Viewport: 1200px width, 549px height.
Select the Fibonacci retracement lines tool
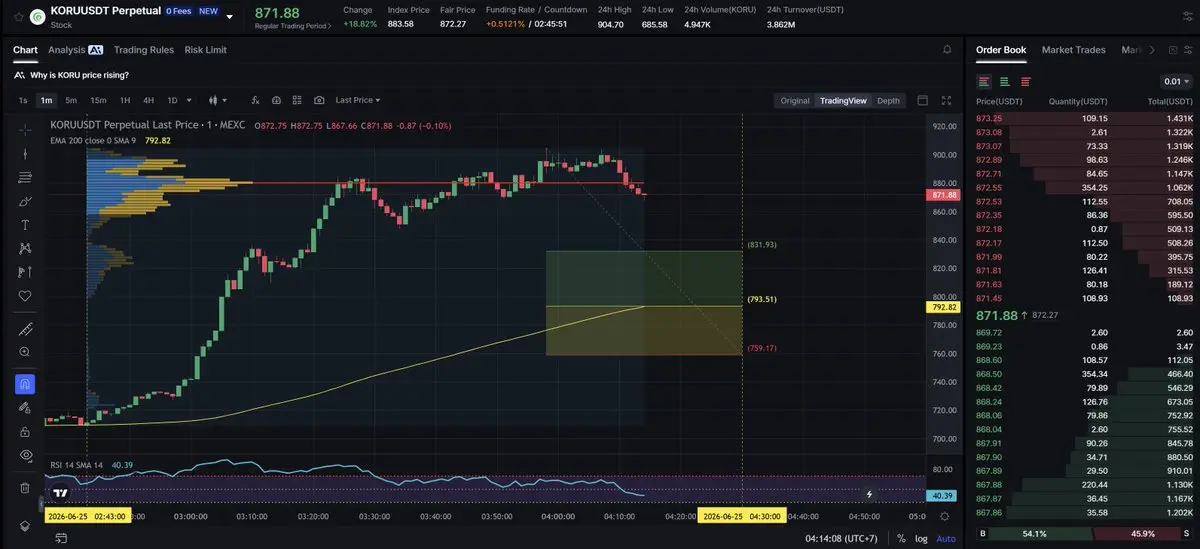pyautogui.click(x=25, y=177)
